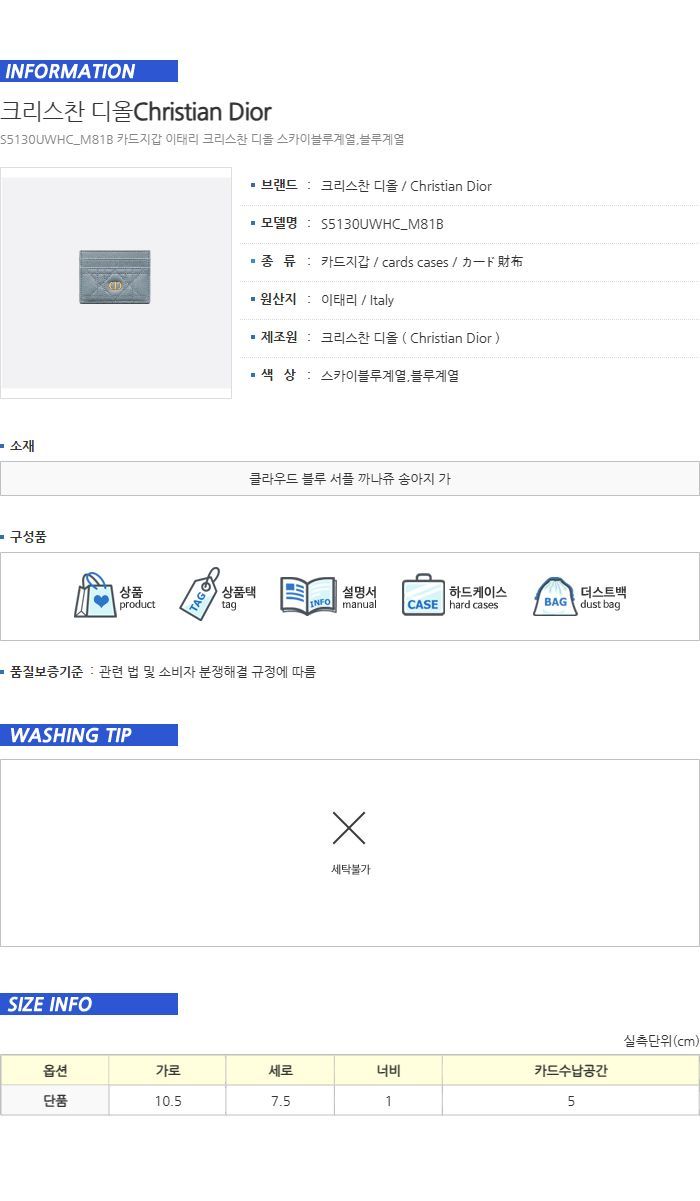The height and width of the screenshot is (1201, 700).
Task: Click the material description text box
Action: coord(350,479)
